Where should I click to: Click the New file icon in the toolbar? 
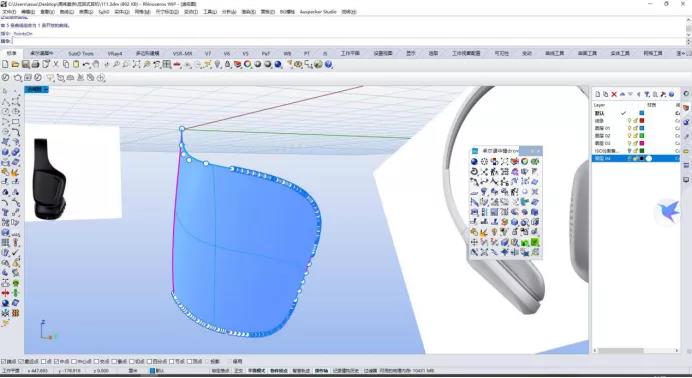pos(5,64)
